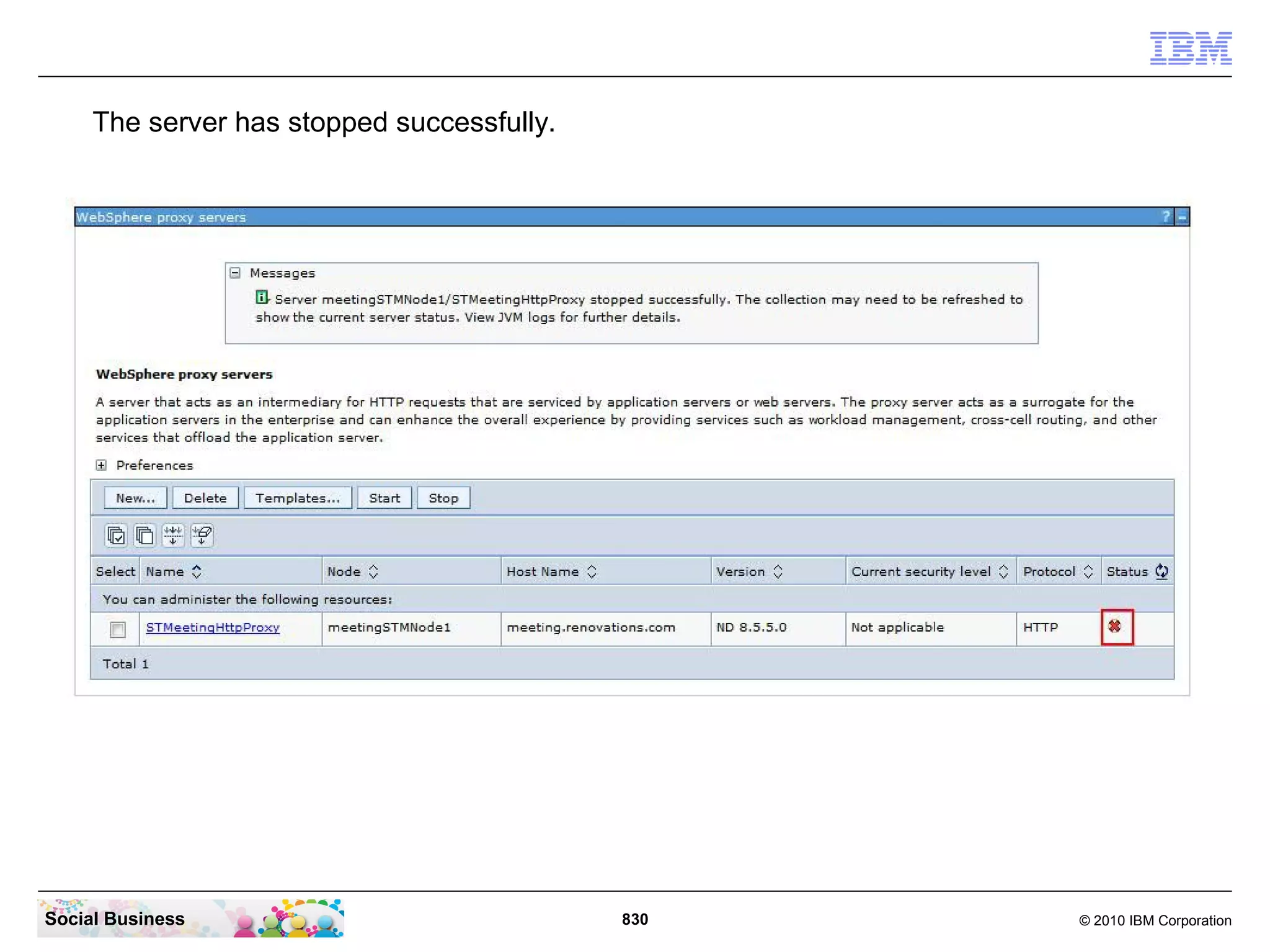This screenshot has height=952, width=1270.
Task: Click the Start button
Action: tap(384, 498)
